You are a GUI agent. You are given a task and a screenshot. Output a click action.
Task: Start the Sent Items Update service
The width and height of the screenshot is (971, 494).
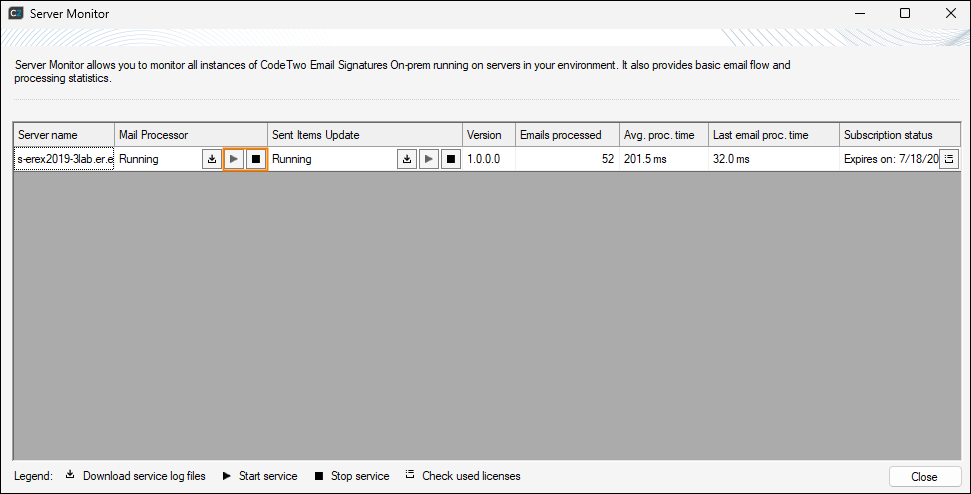tap(429, 159)
